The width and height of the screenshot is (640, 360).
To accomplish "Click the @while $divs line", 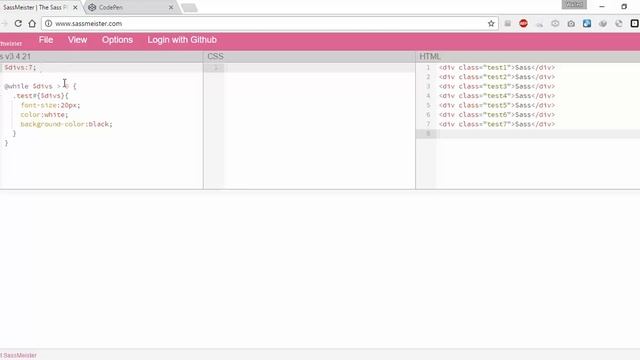I will point(40,86).
